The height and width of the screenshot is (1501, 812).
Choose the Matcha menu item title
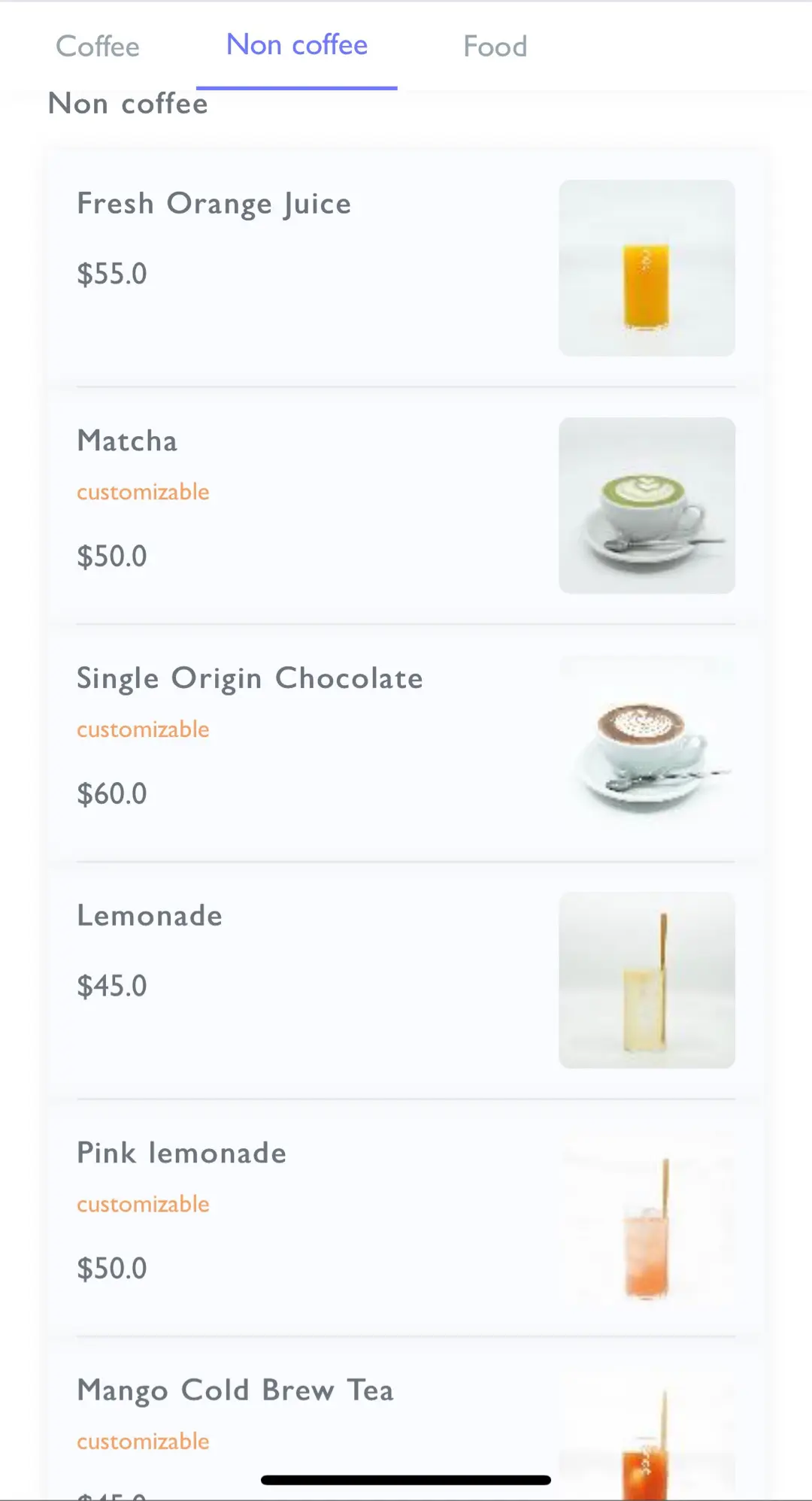tap(127, 441)
